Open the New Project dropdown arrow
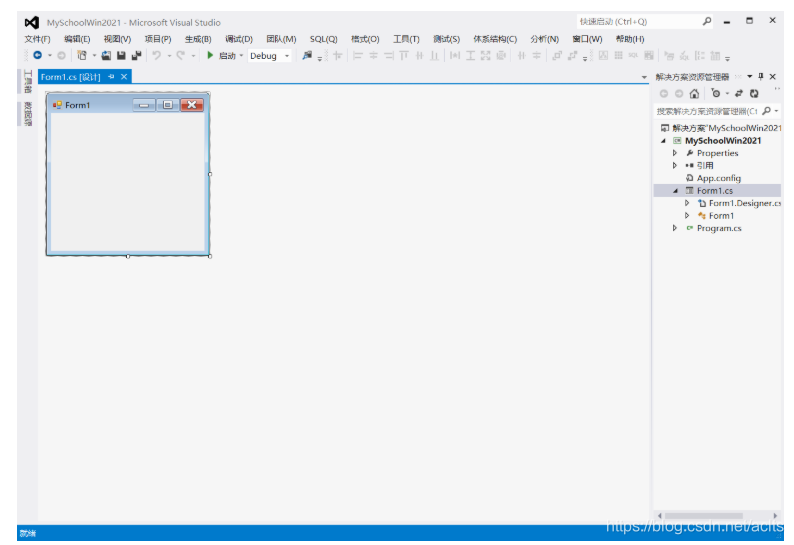The height and width of the screenshot is (545, 794). coord(94,56)
